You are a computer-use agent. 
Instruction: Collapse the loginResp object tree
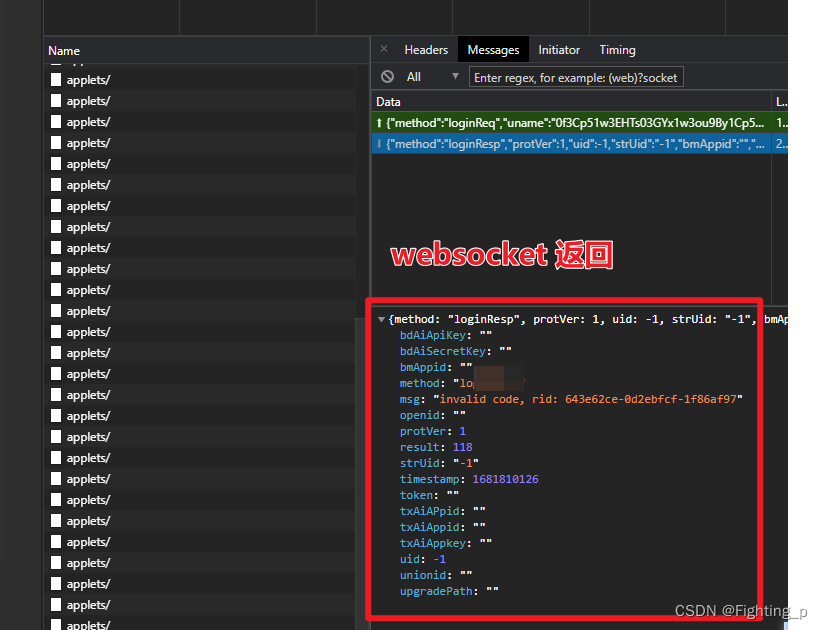pos(382,319)
